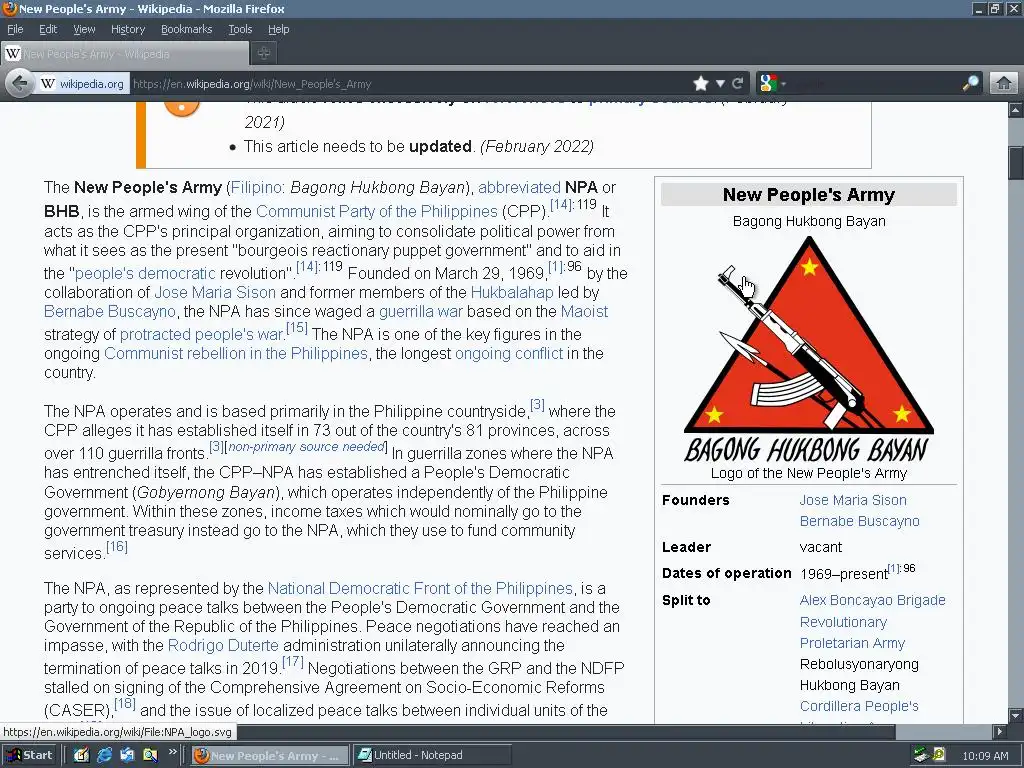Image resolution: width=1024 pixels, height=768 pixels.
Task: Open Communist rebellion in the Philippines link
Action: 236,353
